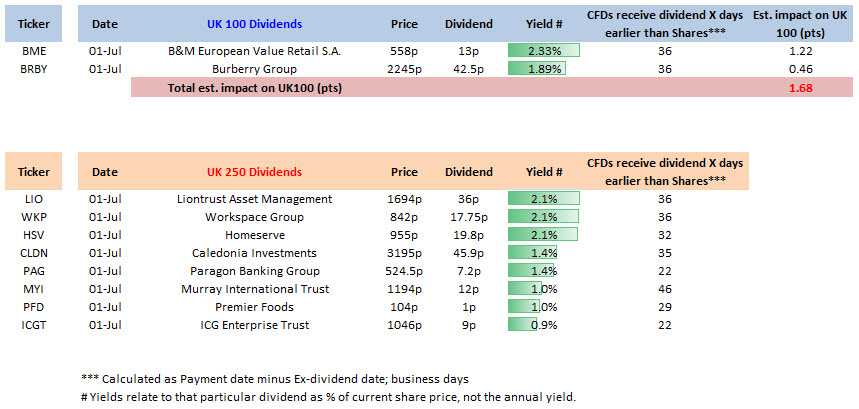Click the HSV ticker cell
859x409 pixels.
[x=33, y=235]
